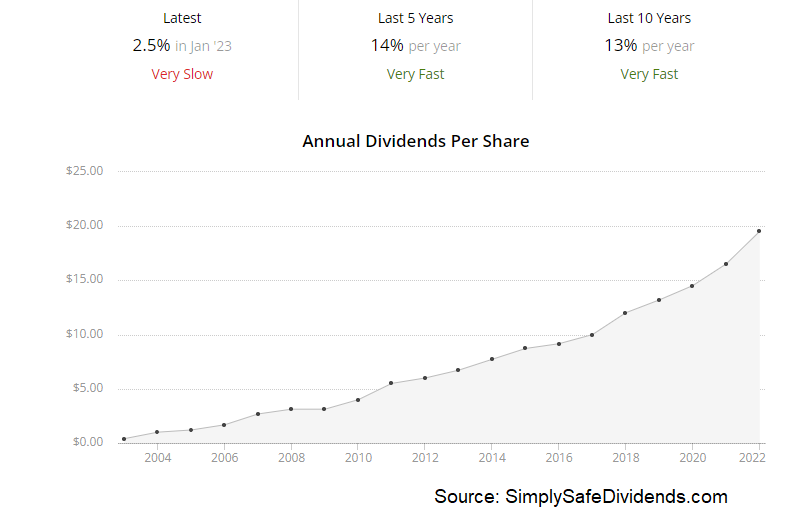Click the 2012 data point on the chart
The image size is (786, 525).
point(425,378)
